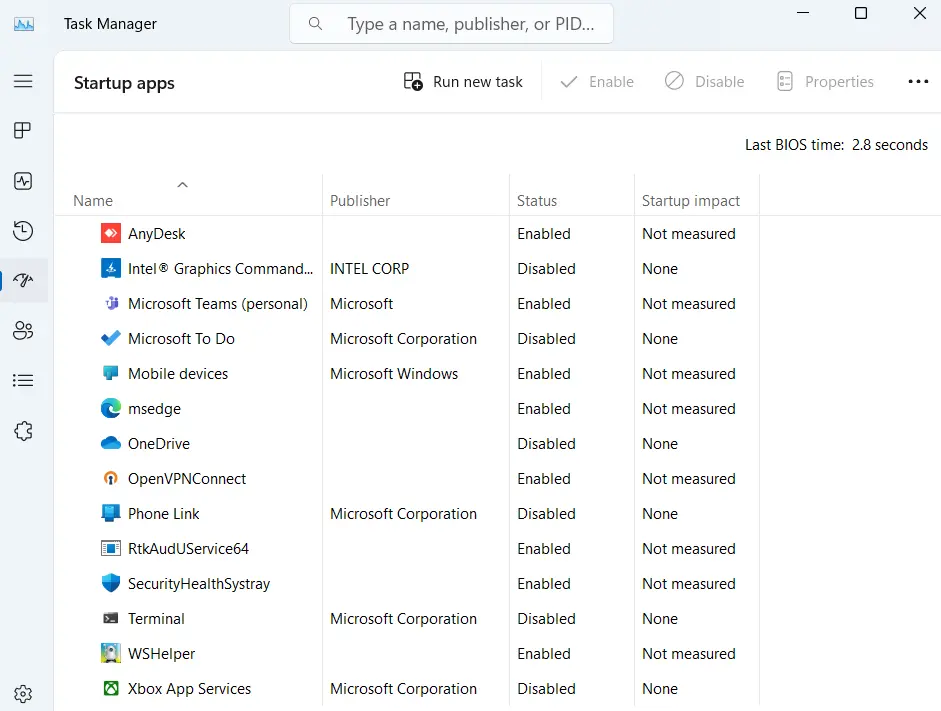The image size is (941, 711).
Task: Sort by the Publisher column header
Action: (360, 200)
